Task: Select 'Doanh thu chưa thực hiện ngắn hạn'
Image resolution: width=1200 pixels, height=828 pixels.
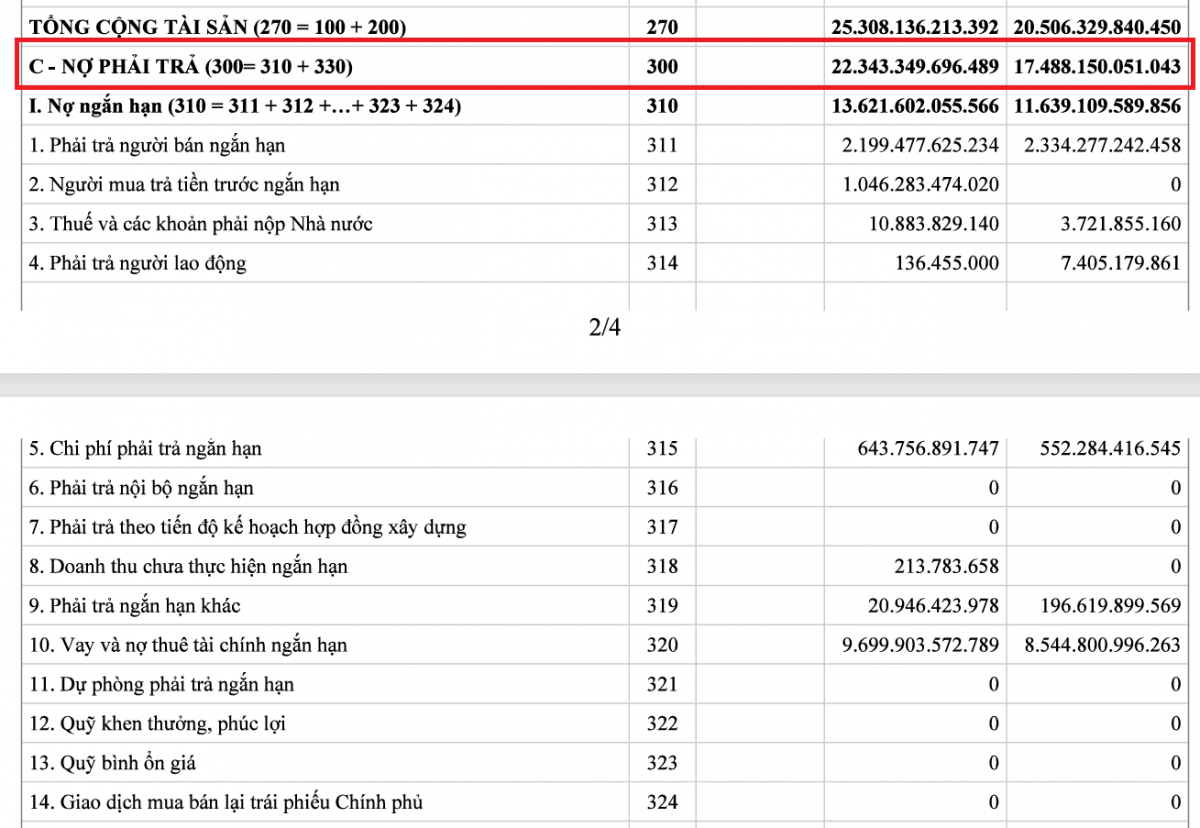Action: pyautogui.click(x=188, y=567)
